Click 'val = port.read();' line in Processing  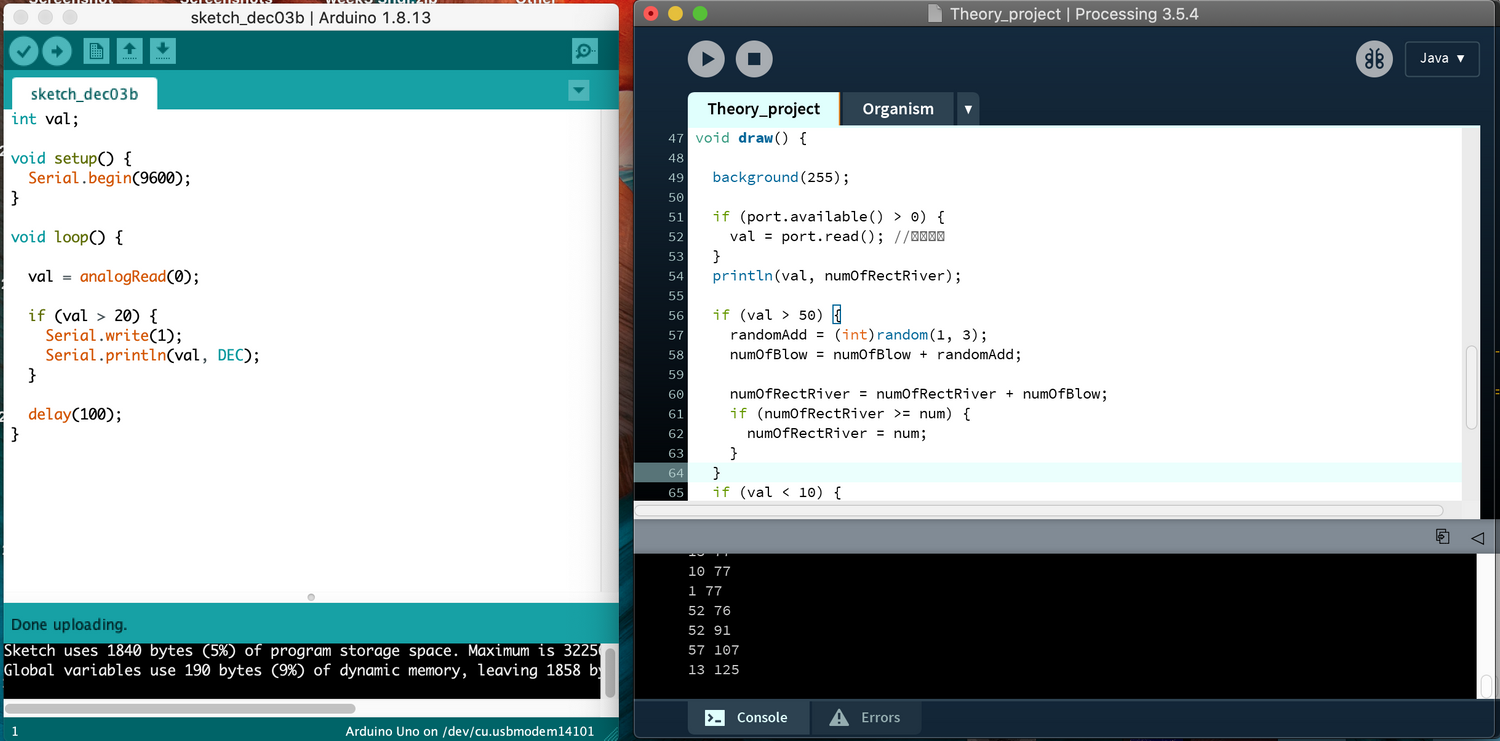[x=808, y=236]
